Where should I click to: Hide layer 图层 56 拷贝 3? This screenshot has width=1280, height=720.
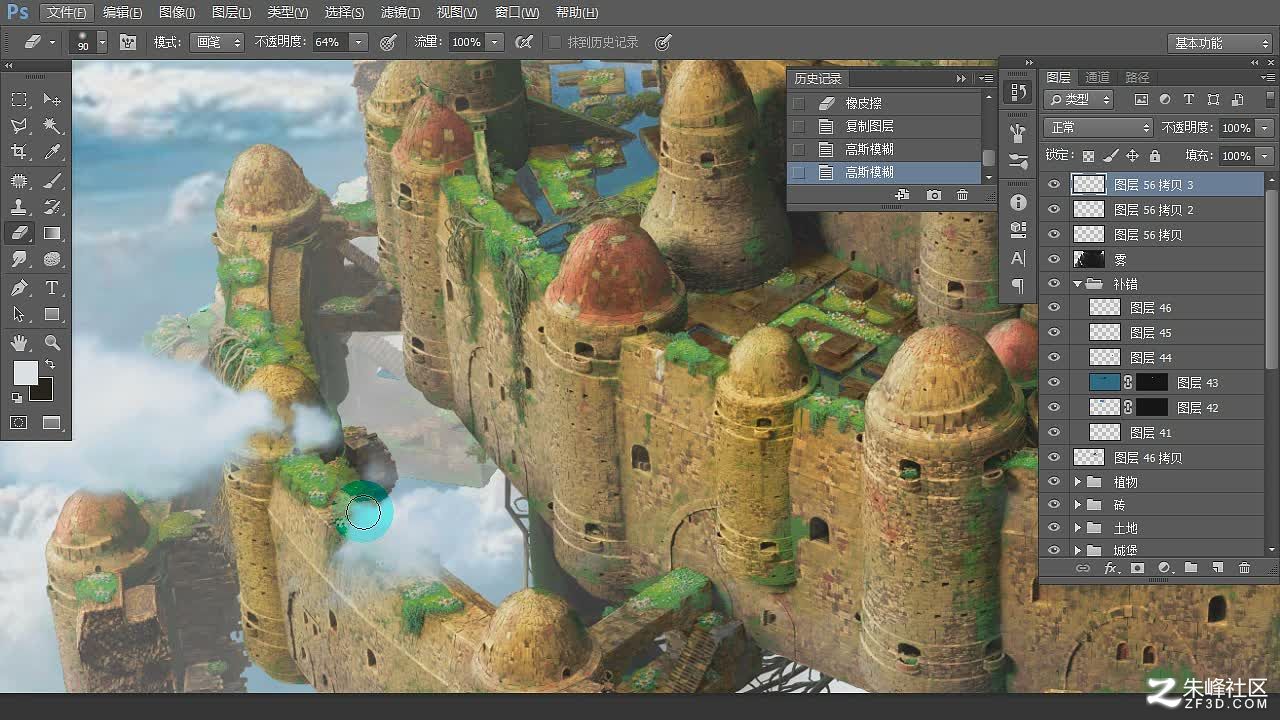click(1053, 185)
